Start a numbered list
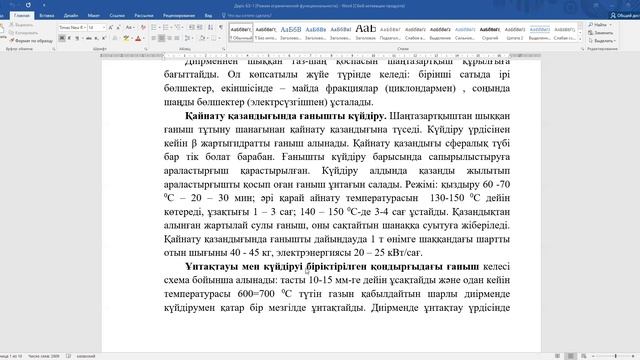Viewport: 640px width, 360px height. click(x=165, y=27)
